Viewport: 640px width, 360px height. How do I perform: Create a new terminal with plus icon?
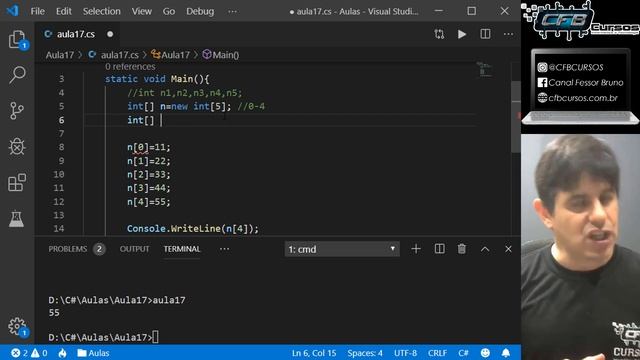(416, 249)
